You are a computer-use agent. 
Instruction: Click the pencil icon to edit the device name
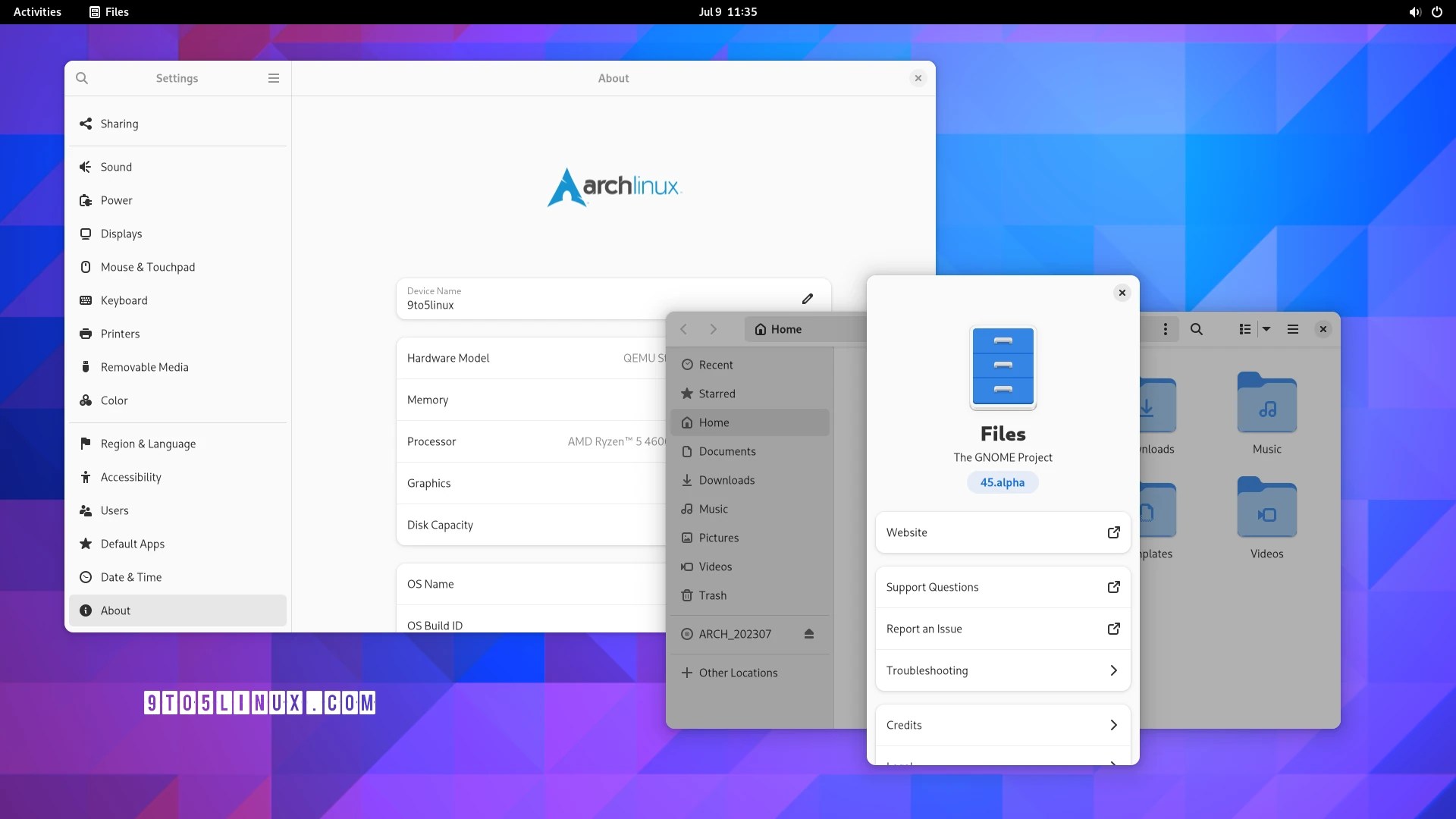tap(808, 299)
